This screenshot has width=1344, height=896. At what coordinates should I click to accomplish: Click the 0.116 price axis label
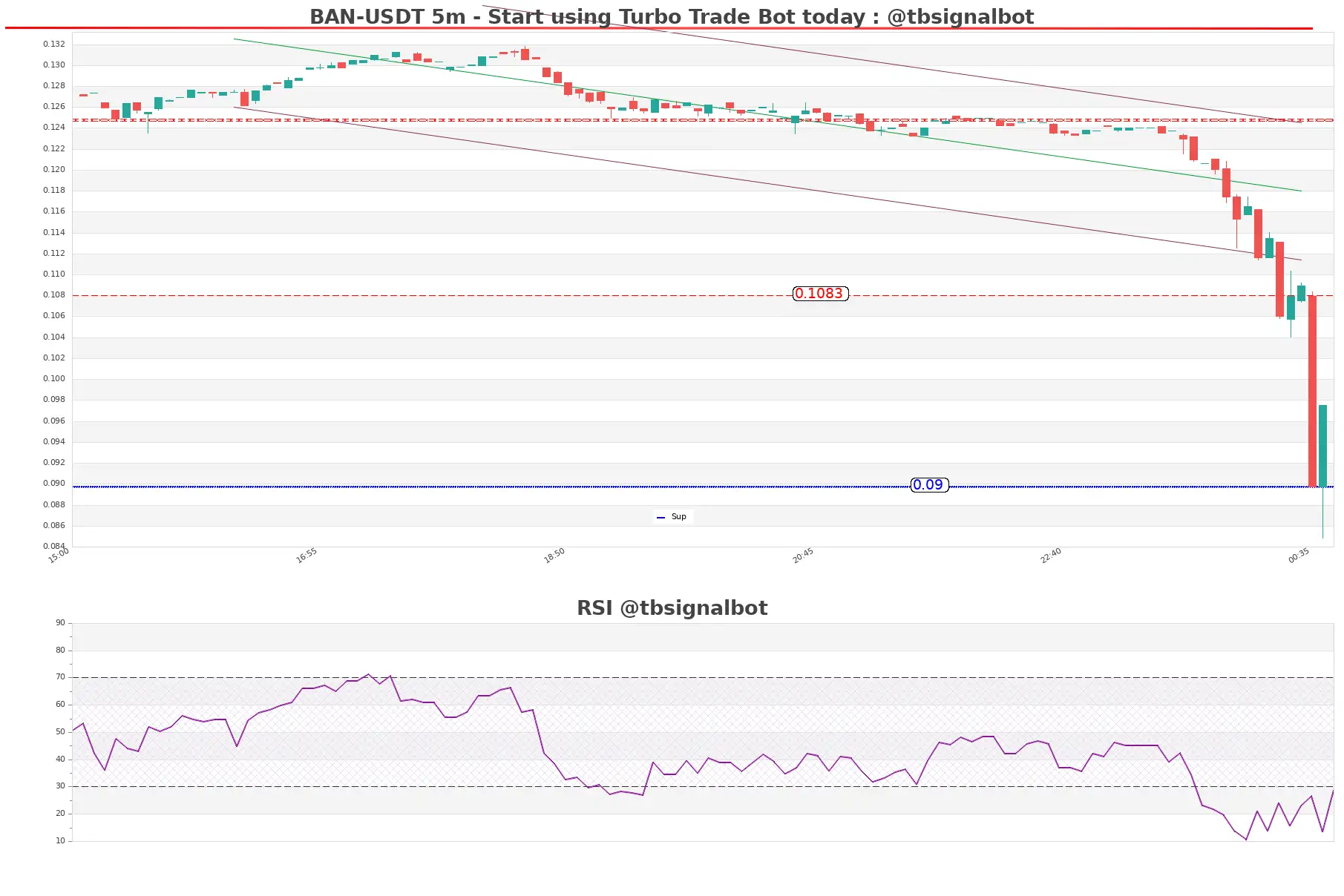coord(53,211)
